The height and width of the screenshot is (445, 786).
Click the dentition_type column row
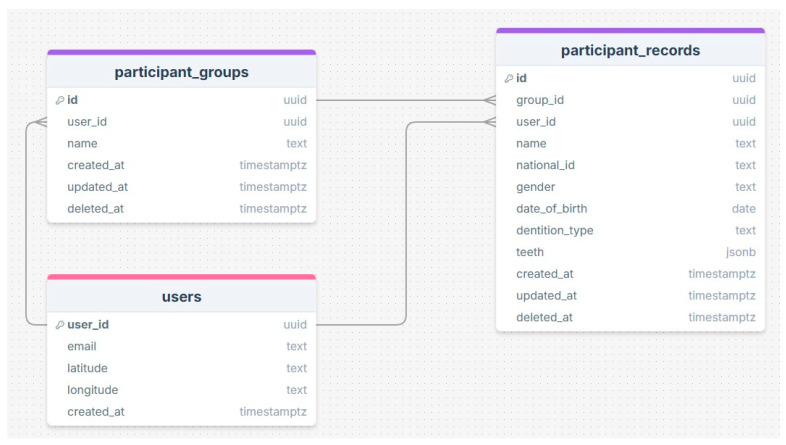click(630, 231)
